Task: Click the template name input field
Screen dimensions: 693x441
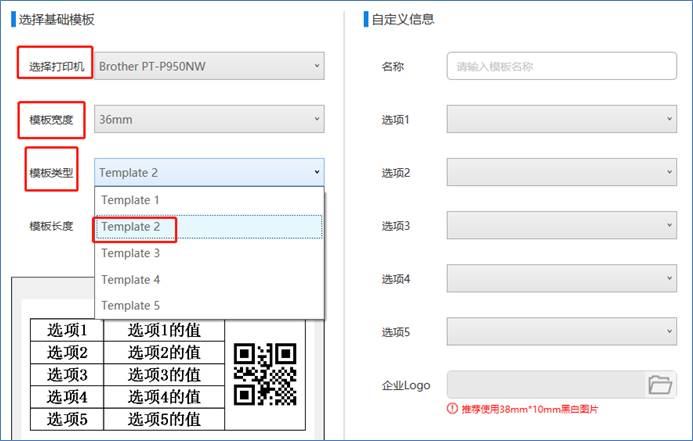Action: pos(562,66)
